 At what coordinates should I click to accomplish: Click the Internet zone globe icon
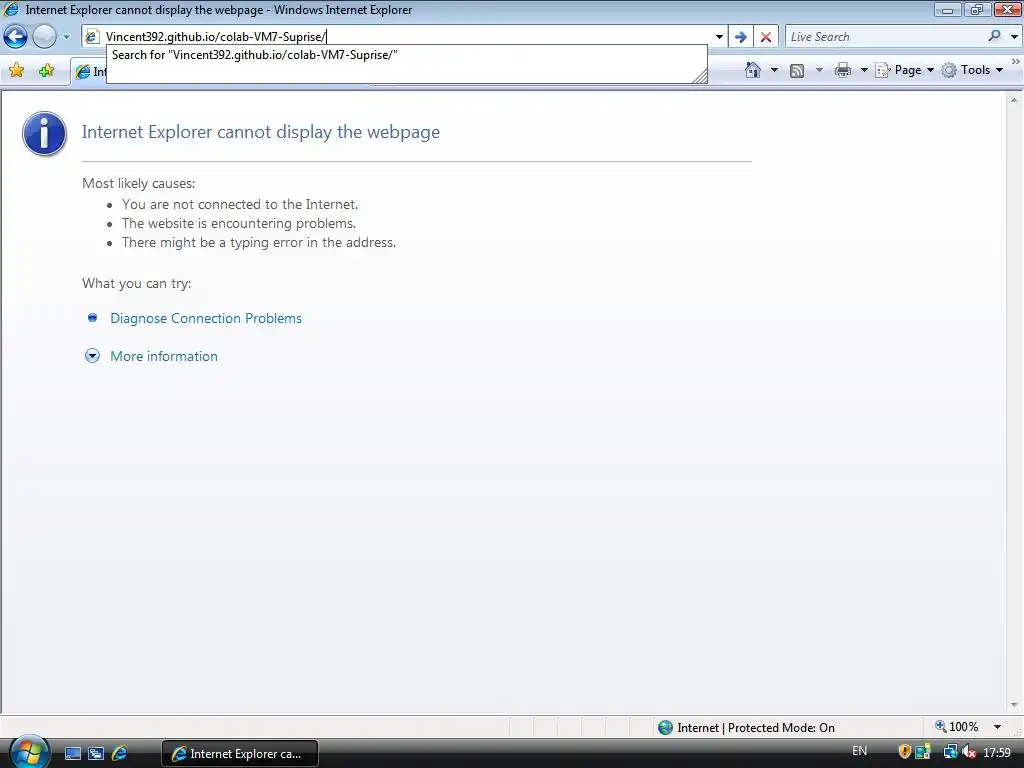pyautogui.click(x=665, y=728)
